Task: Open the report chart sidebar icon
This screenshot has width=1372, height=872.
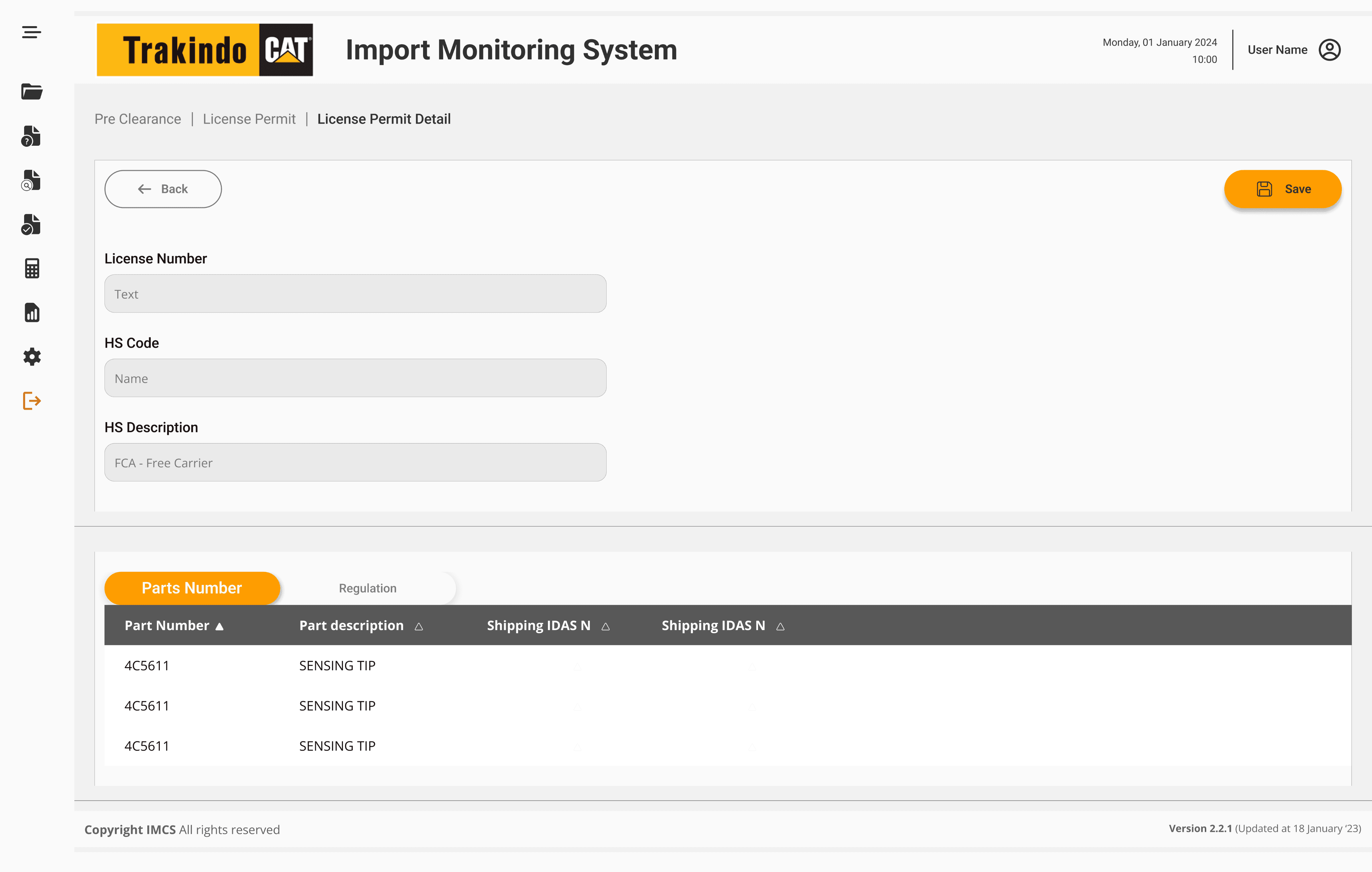Action: pyautogui.click(x=31, y=312)
